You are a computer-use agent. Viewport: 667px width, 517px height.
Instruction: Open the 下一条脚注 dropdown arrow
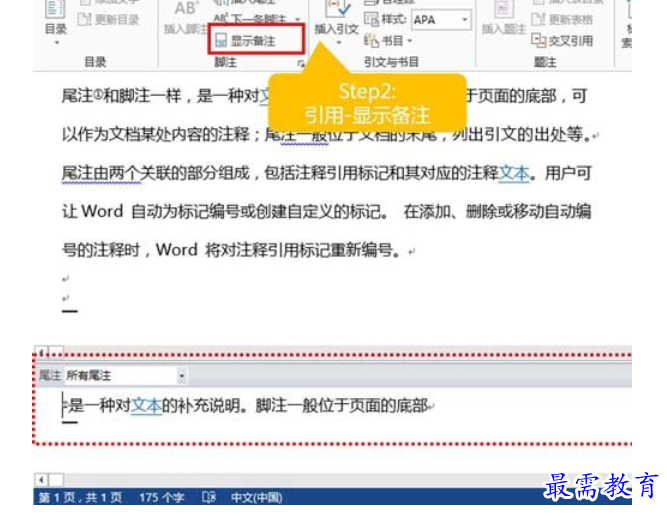pyautogui.click(x=297, y=19)
